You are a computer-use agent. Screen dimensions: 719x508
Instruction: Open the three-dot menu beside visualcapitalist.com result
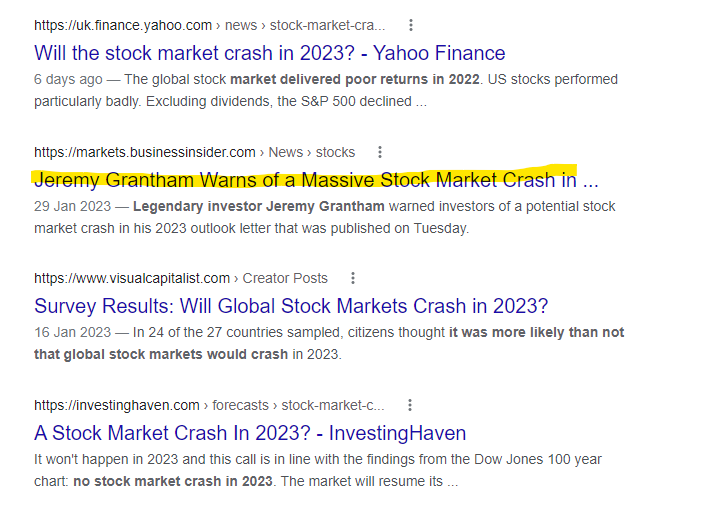[353, 278]
